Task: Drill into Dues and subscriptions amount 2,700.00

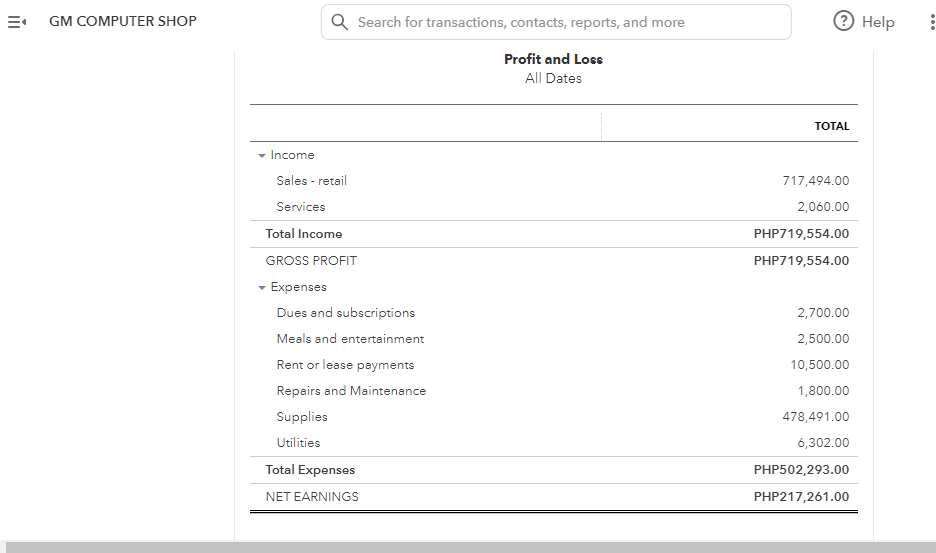Action: pos(823,313)
